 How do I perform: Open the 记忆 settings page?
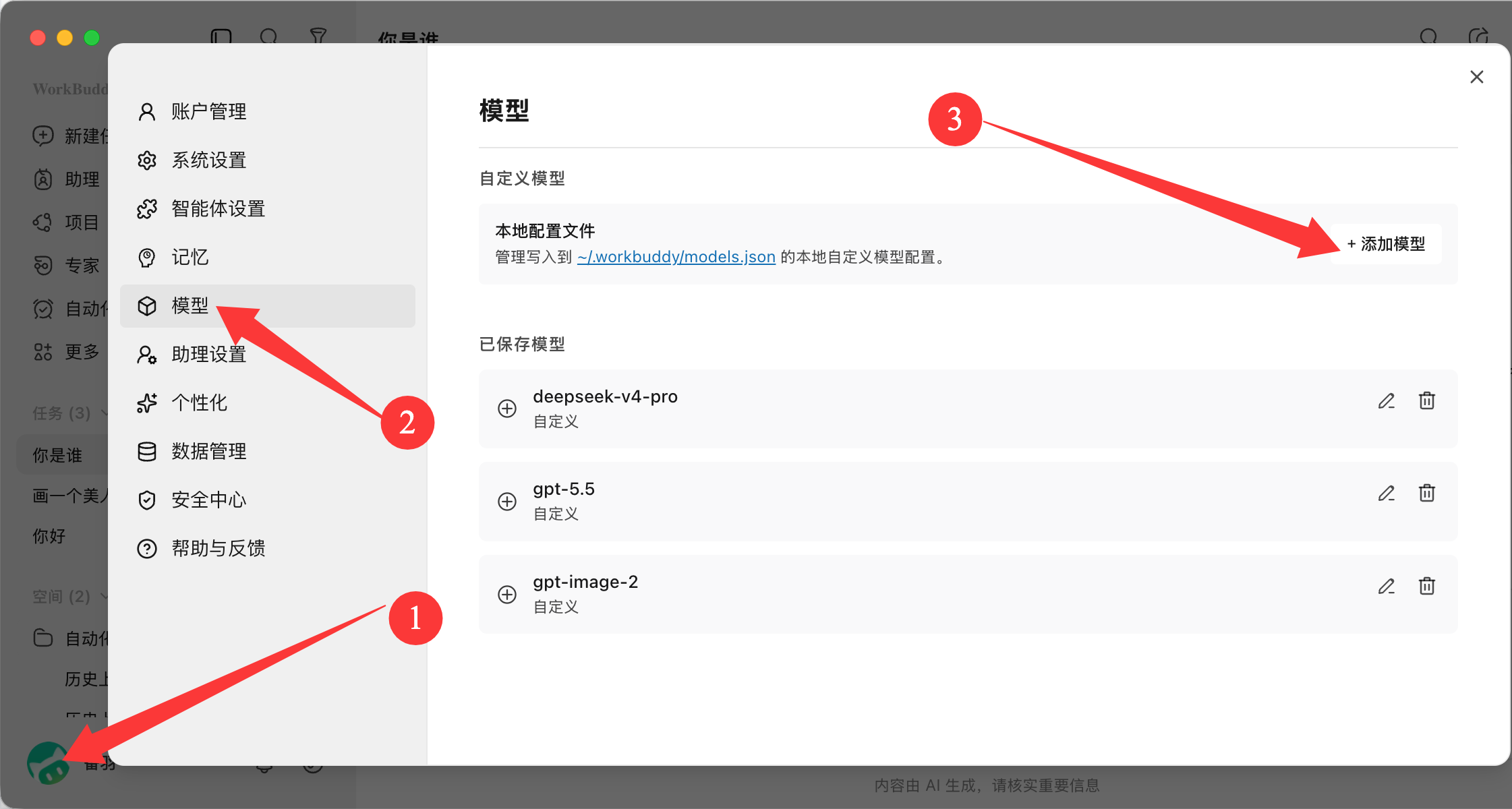point(267,257)
